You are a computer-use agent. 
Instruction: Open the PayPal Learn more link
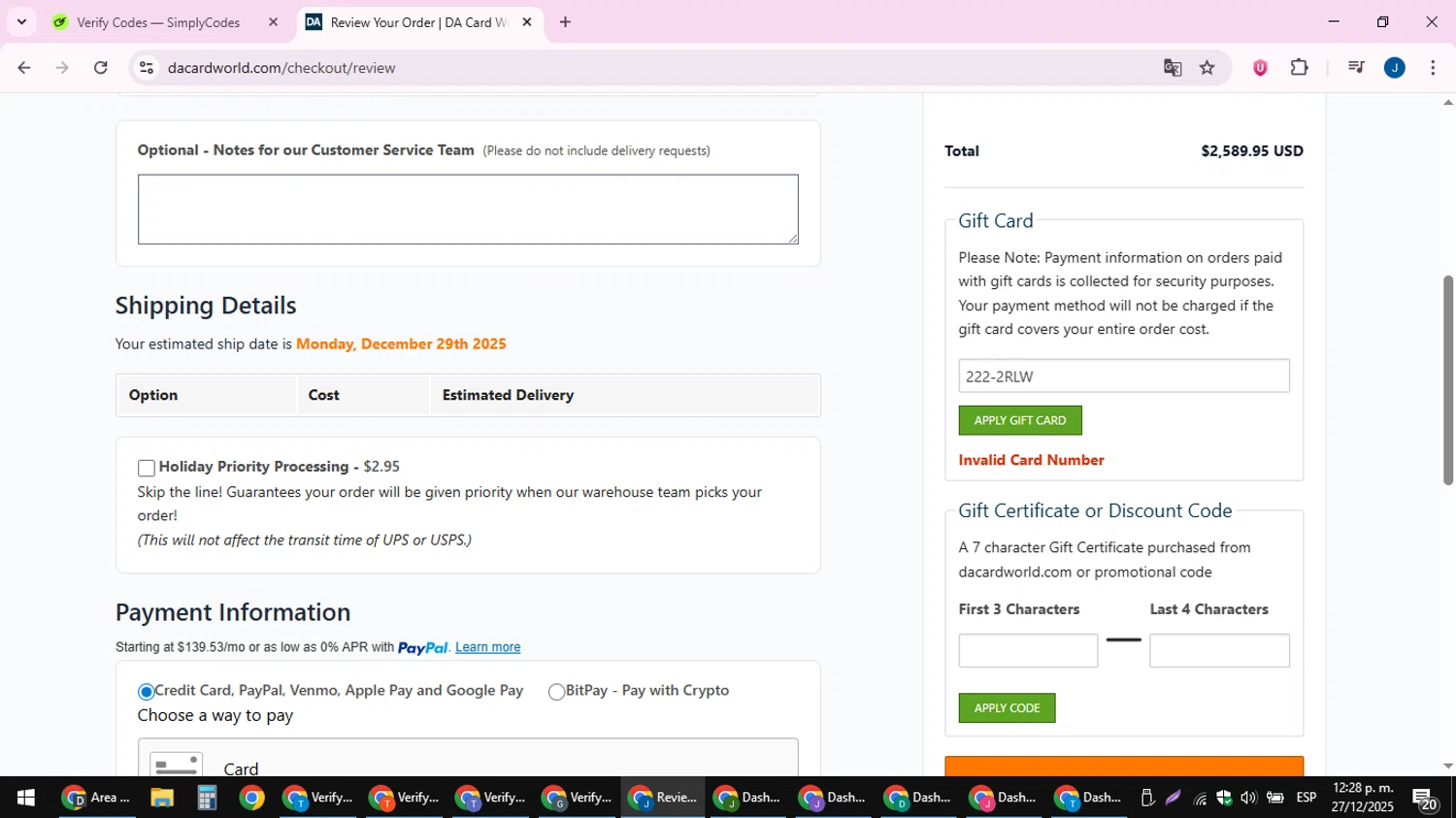tap(487, 647)
